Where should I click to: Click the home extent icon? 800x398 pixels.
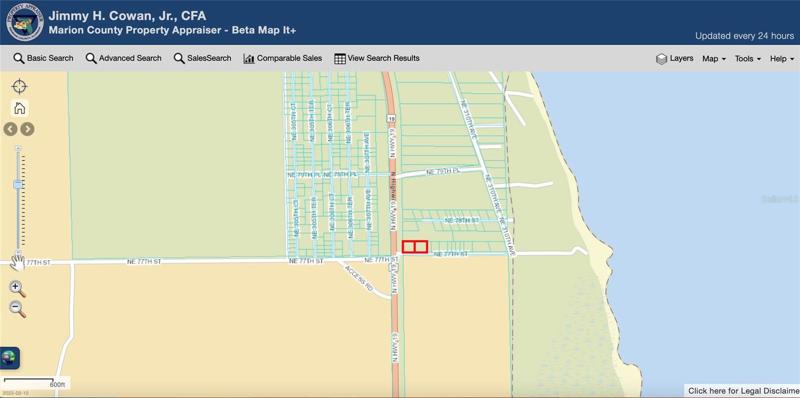coord(19,108)
